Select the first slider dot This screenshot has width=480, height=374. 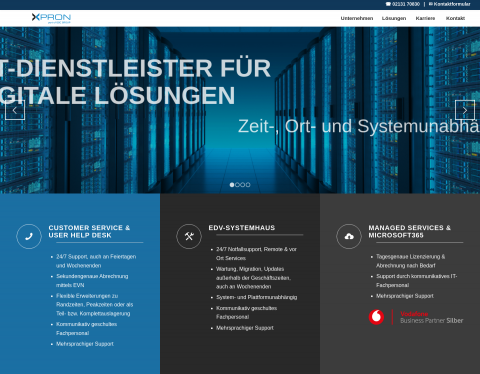tap(232, 185)
